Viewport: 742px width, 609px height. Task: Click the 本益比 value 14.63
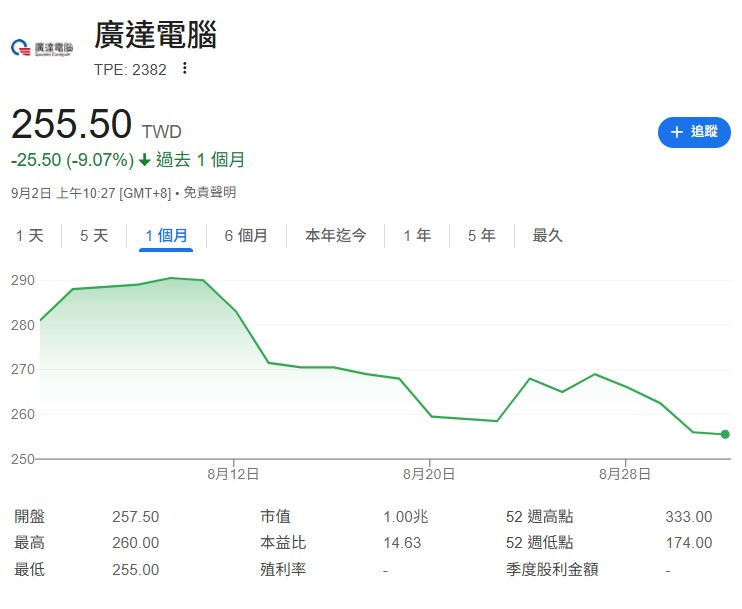(402, 543)
